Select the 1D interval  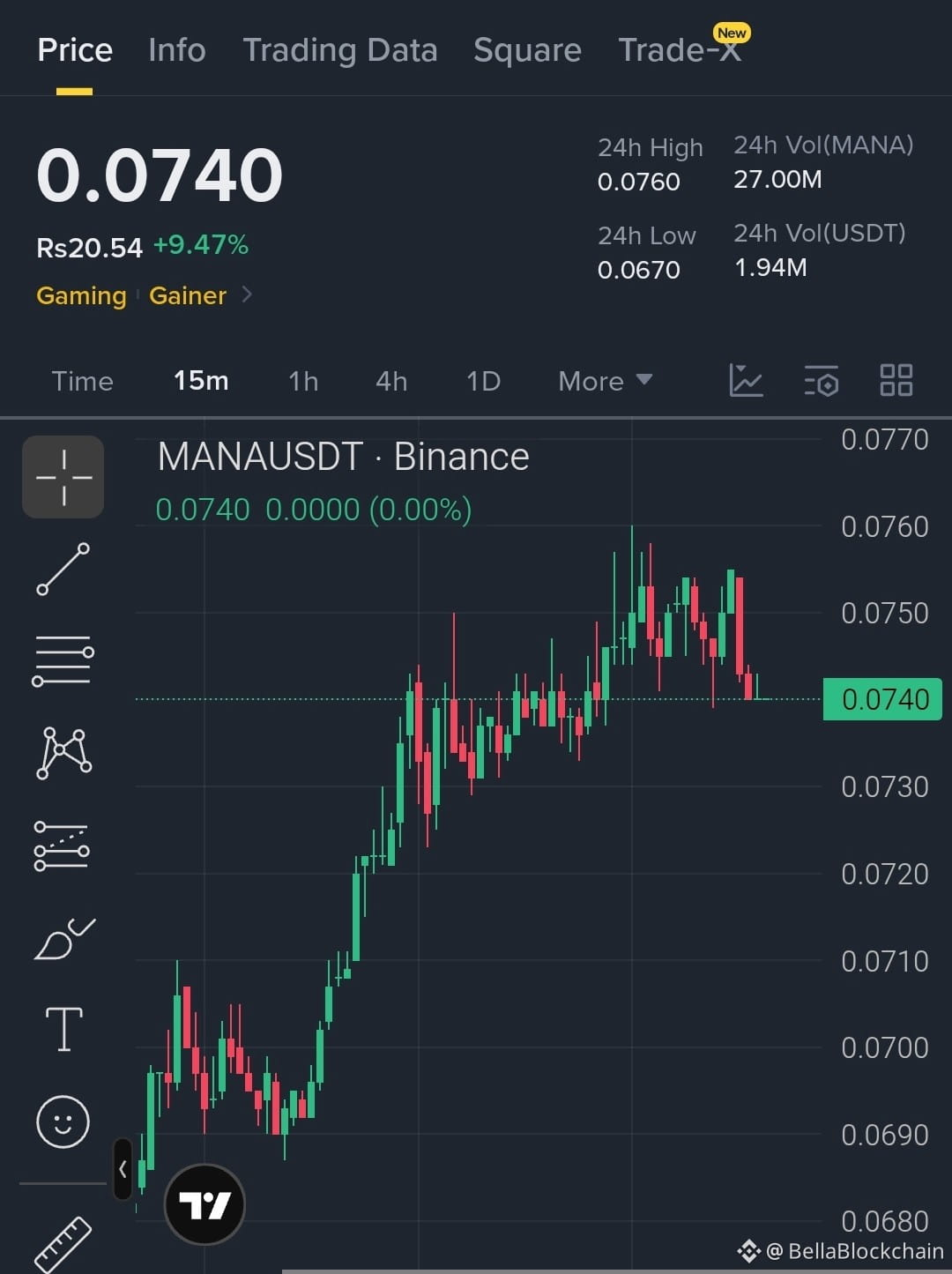(x=483, y=381)
